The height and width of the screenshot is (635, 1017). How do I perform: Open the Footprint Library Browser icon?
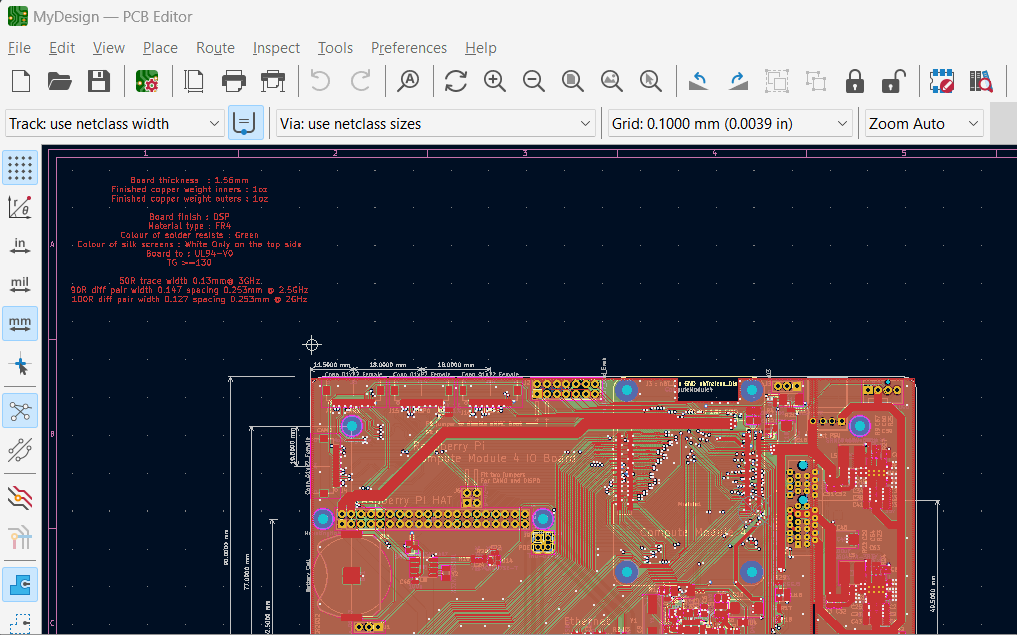[981, 82]
